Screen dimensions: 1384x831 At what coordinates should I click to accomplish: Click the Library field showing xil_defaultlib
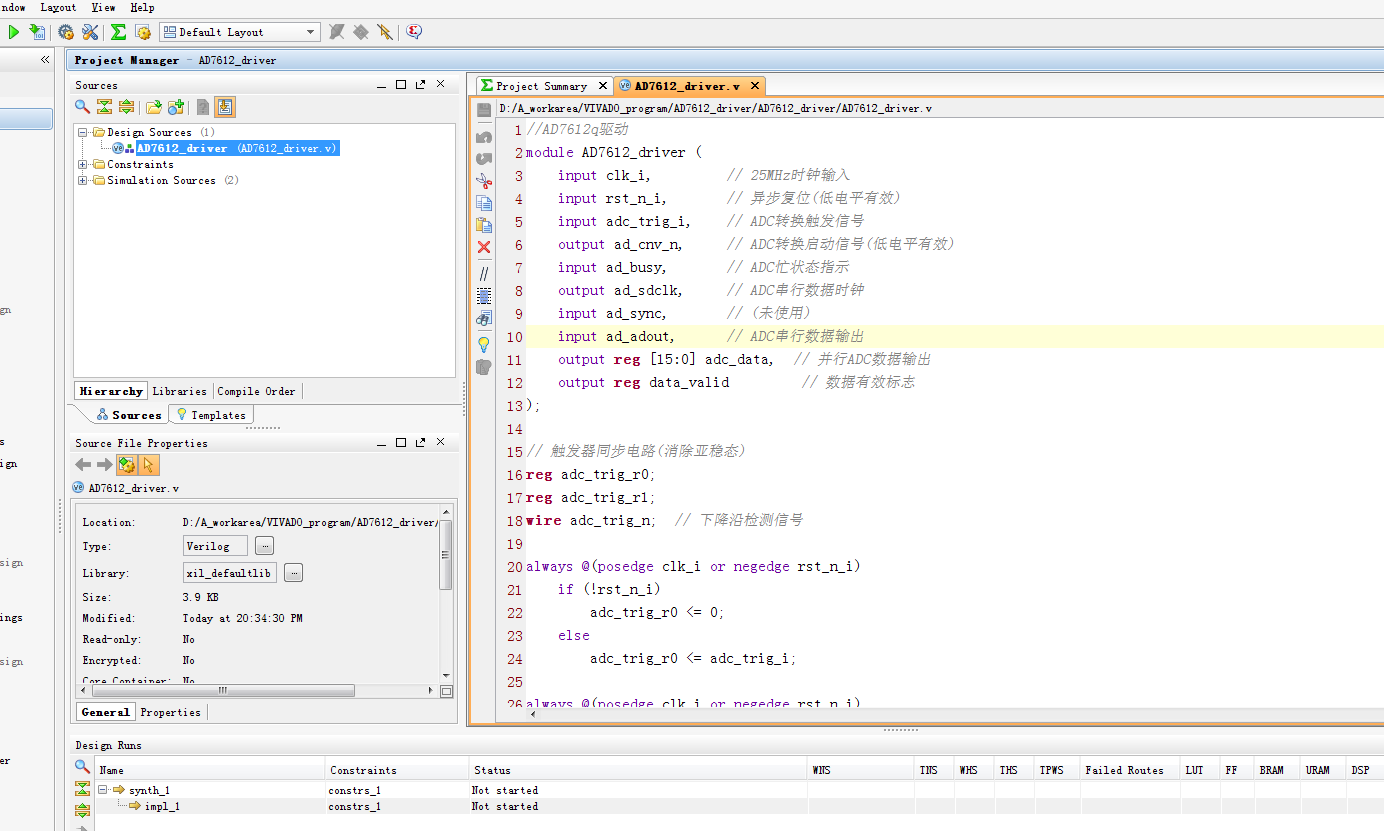pyautogui.click(x=230, y=573)
